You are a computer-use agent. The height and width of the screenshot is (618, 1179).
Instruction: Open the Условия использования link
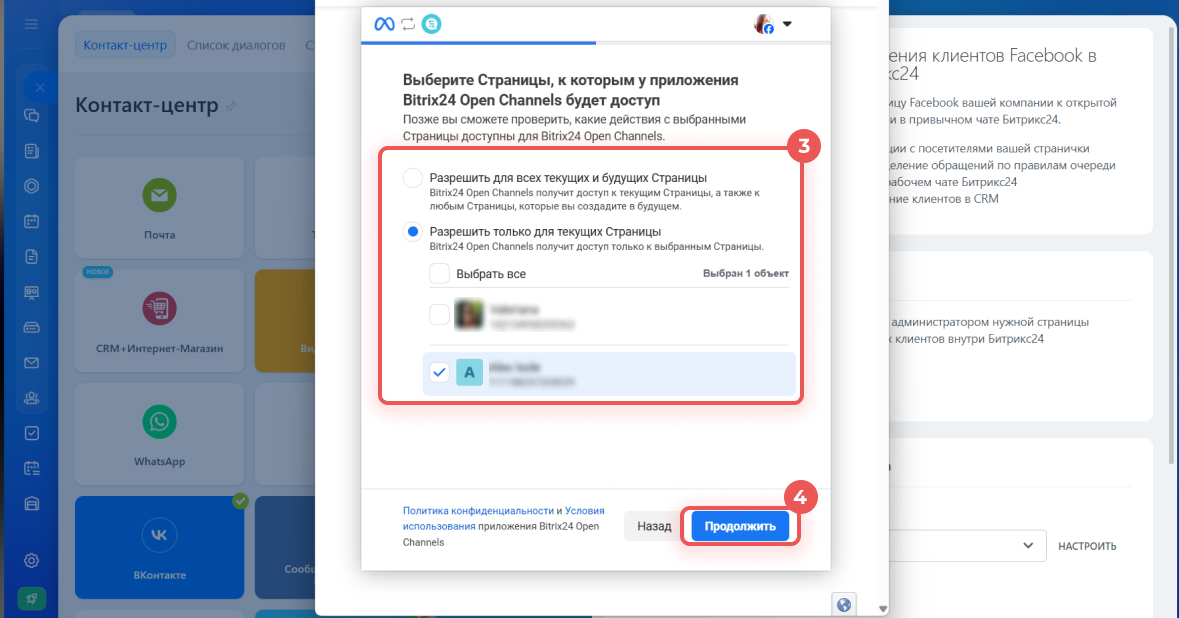[504, 519]
